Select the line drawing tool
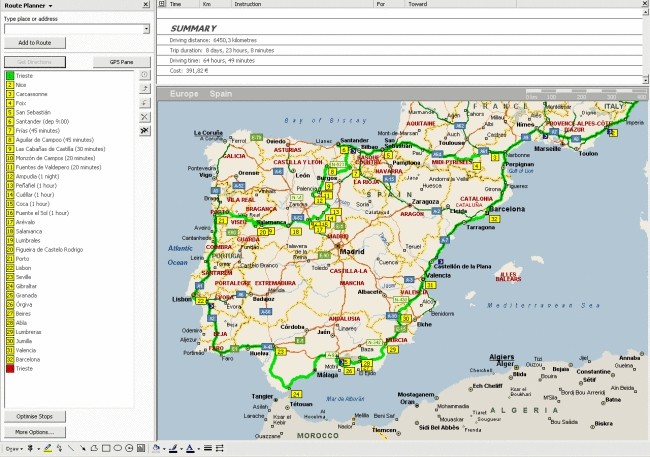This screenshot has height=457, width=650. [x=71, y=448]
